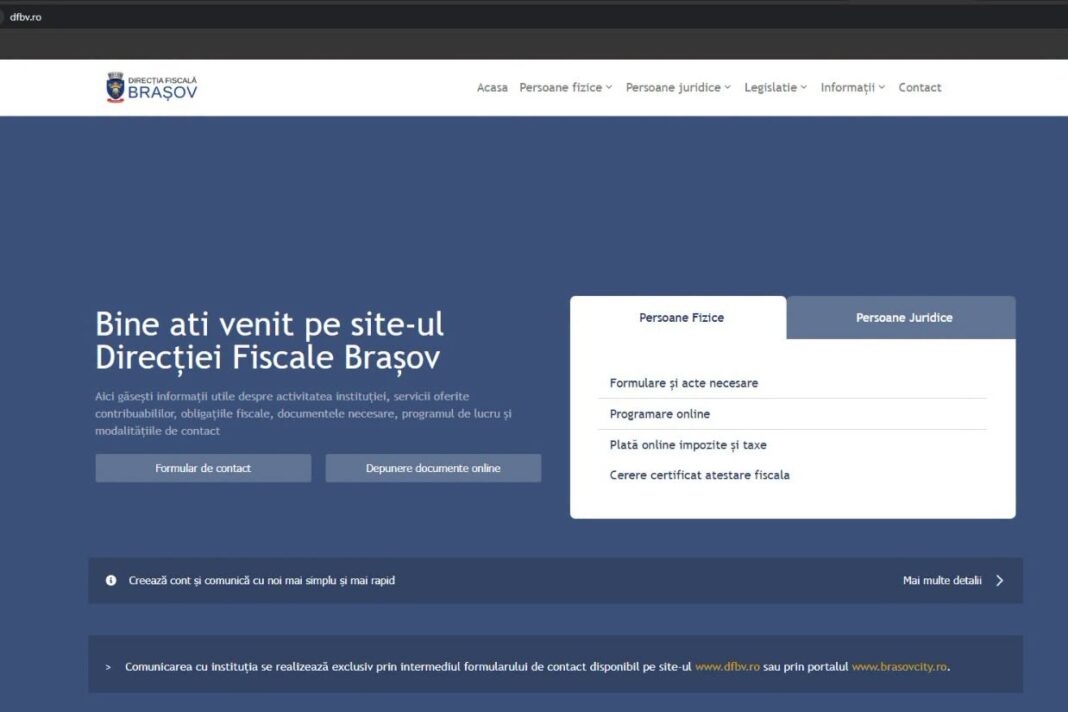This screenshot has width=1068, height=712.
Task: Click the Creează cont și comunică banner text
Action: pos(262,581)
